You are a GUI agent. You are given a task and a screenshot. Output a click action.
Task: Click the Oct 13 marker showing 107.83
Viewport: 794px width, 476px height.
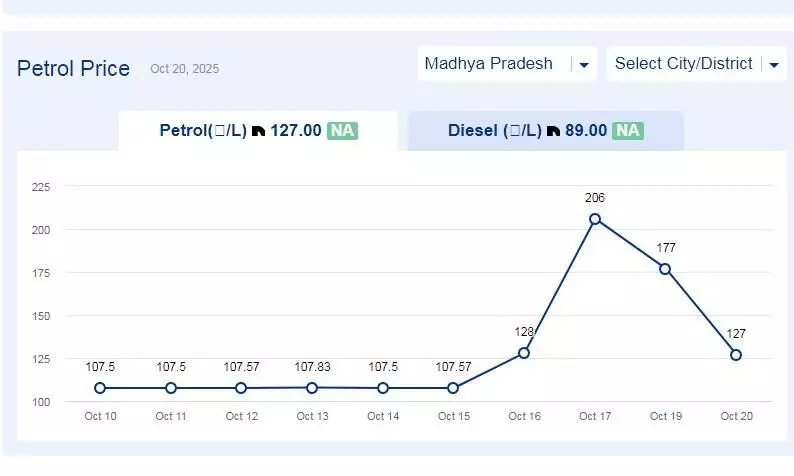[x=312, y=388]
